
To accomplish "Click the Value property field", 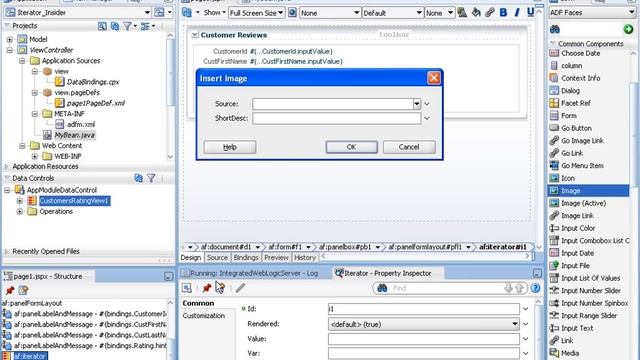I will (424, 339).
